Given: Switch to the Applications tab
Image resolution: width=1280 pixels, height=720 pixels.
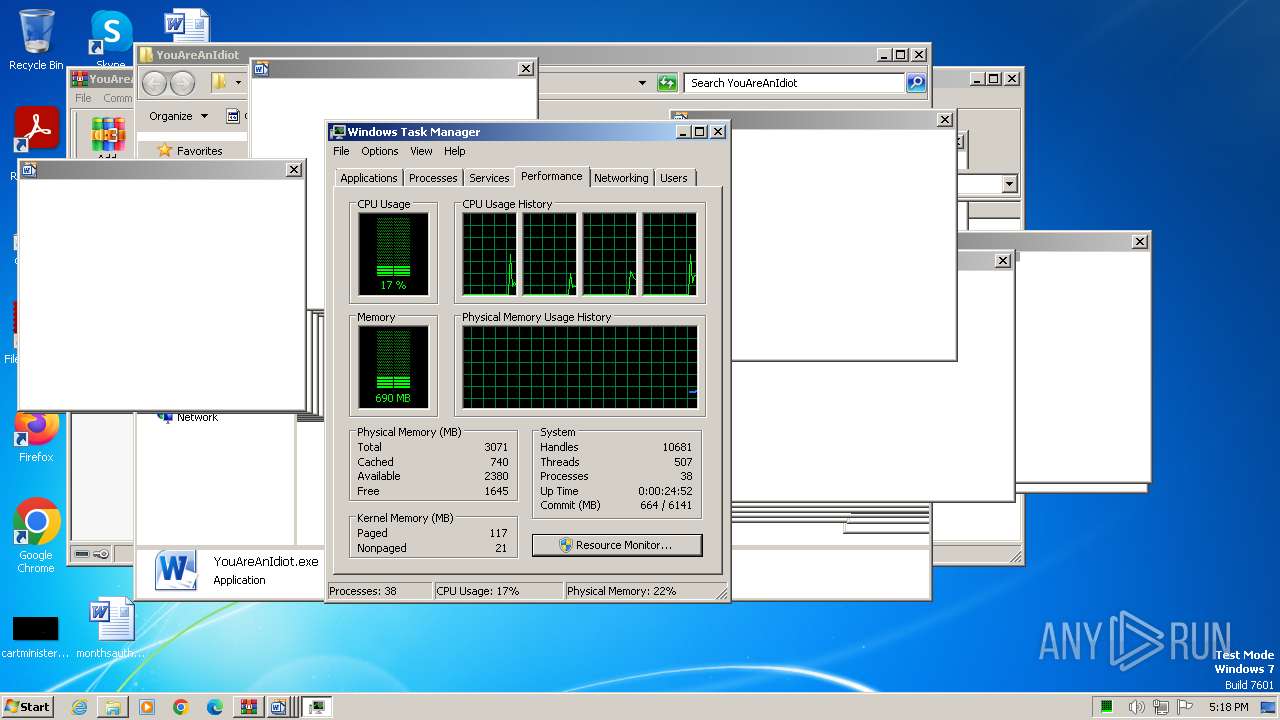Looking at the screenshot, I should 369,178.
